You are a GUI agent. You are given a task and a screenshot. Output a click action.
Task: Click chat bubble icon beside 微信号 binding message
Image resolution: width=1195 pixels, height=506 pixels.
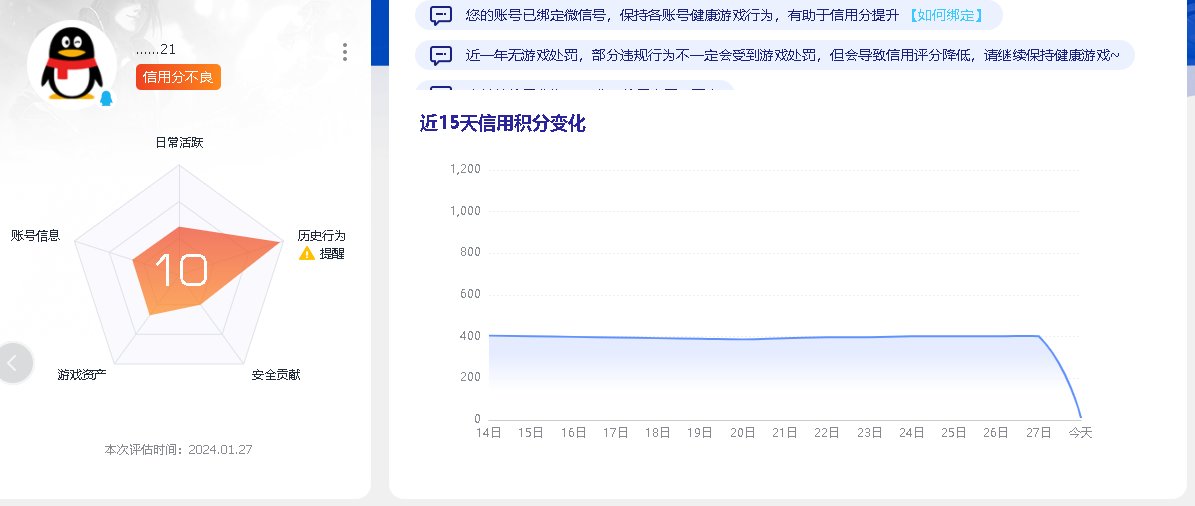click(x=441, y=16)
